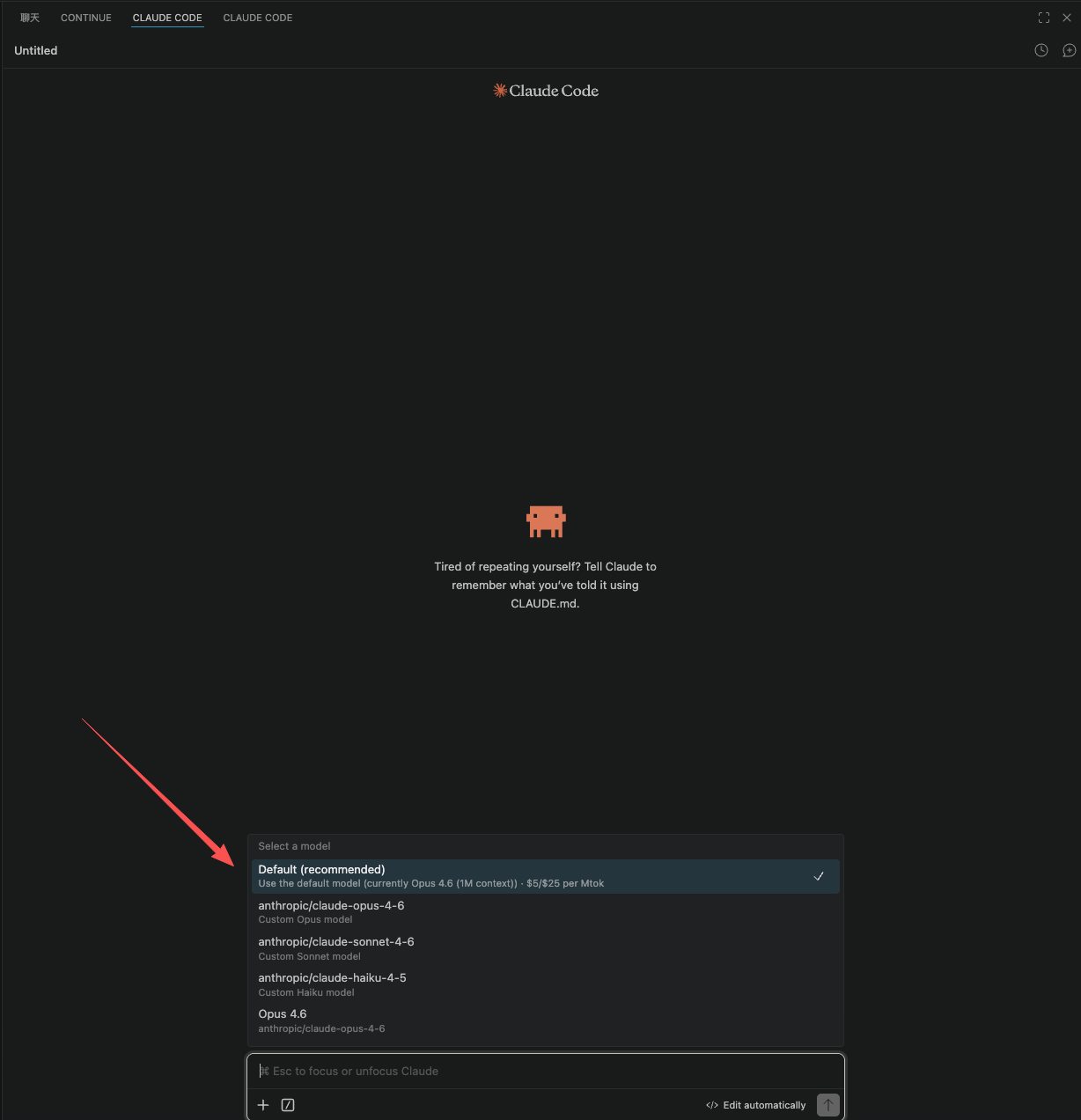Open the second CLAUDE CODE tab
Screen dimensions: 1081x1120
pyautogui.click(x=258, y=18)
